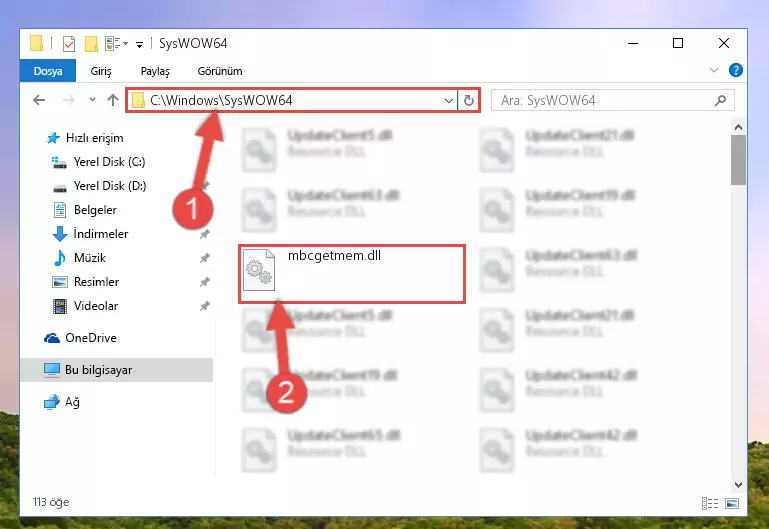Maximize the SysWOW64 window
Screen dimensions: 769x529
coord(678,43)
